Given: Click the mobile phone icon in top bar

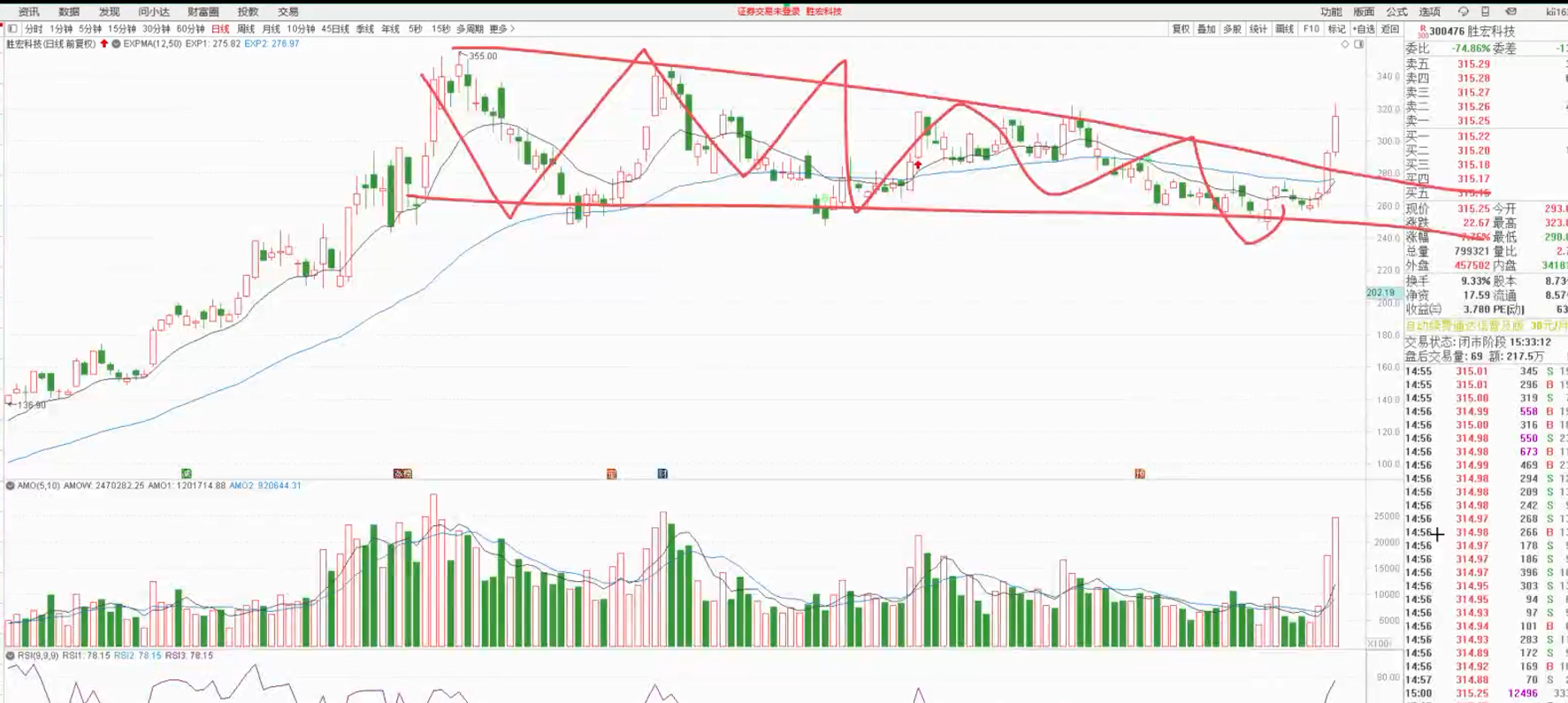Looking at the screenshot, I should point(1486,11).
